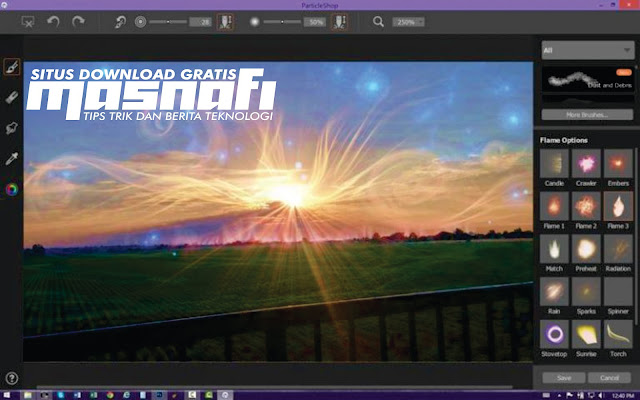
Task: Choose the Radiation flame brush
Action: tap(618, 253)
